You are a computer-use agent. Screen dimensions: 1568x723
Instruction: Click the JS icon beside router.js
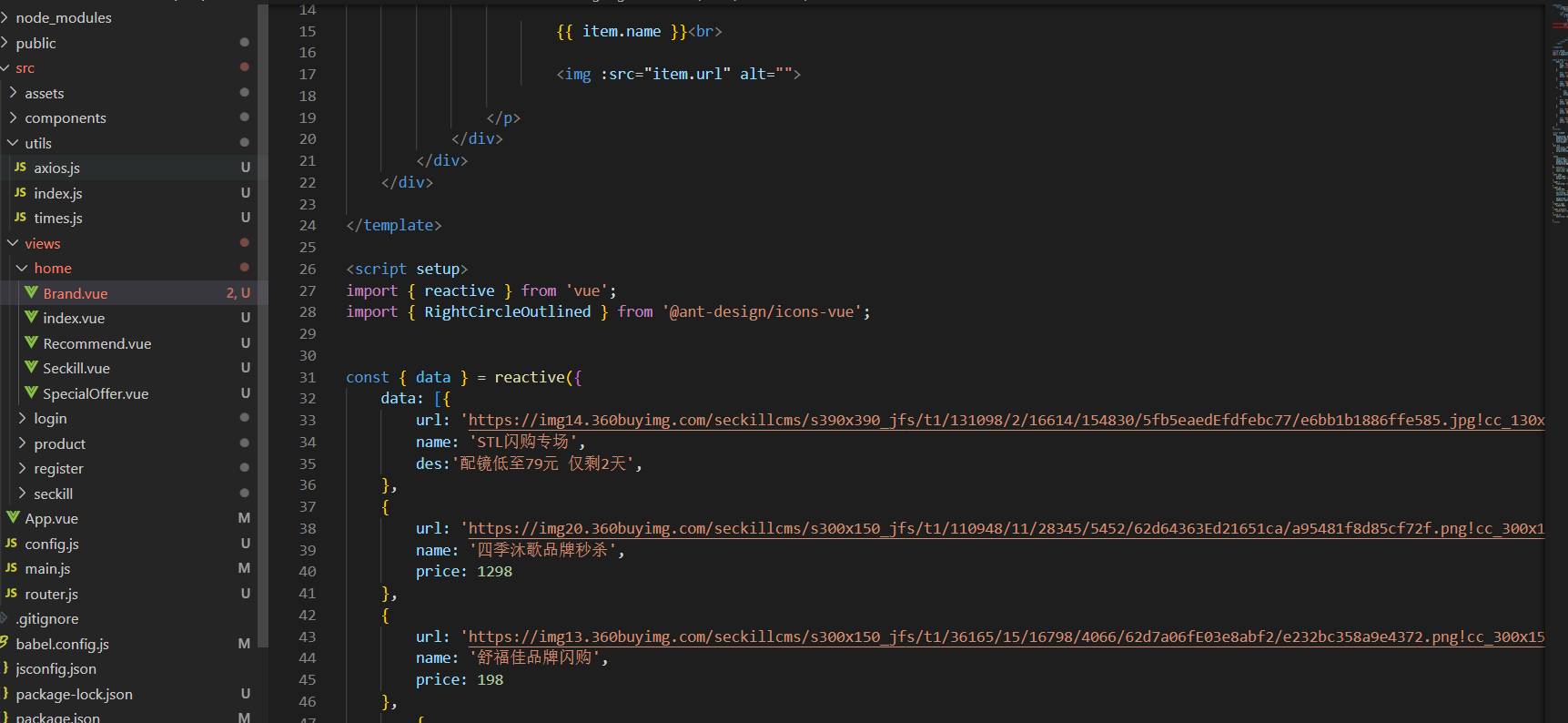[x=11, y=594]
